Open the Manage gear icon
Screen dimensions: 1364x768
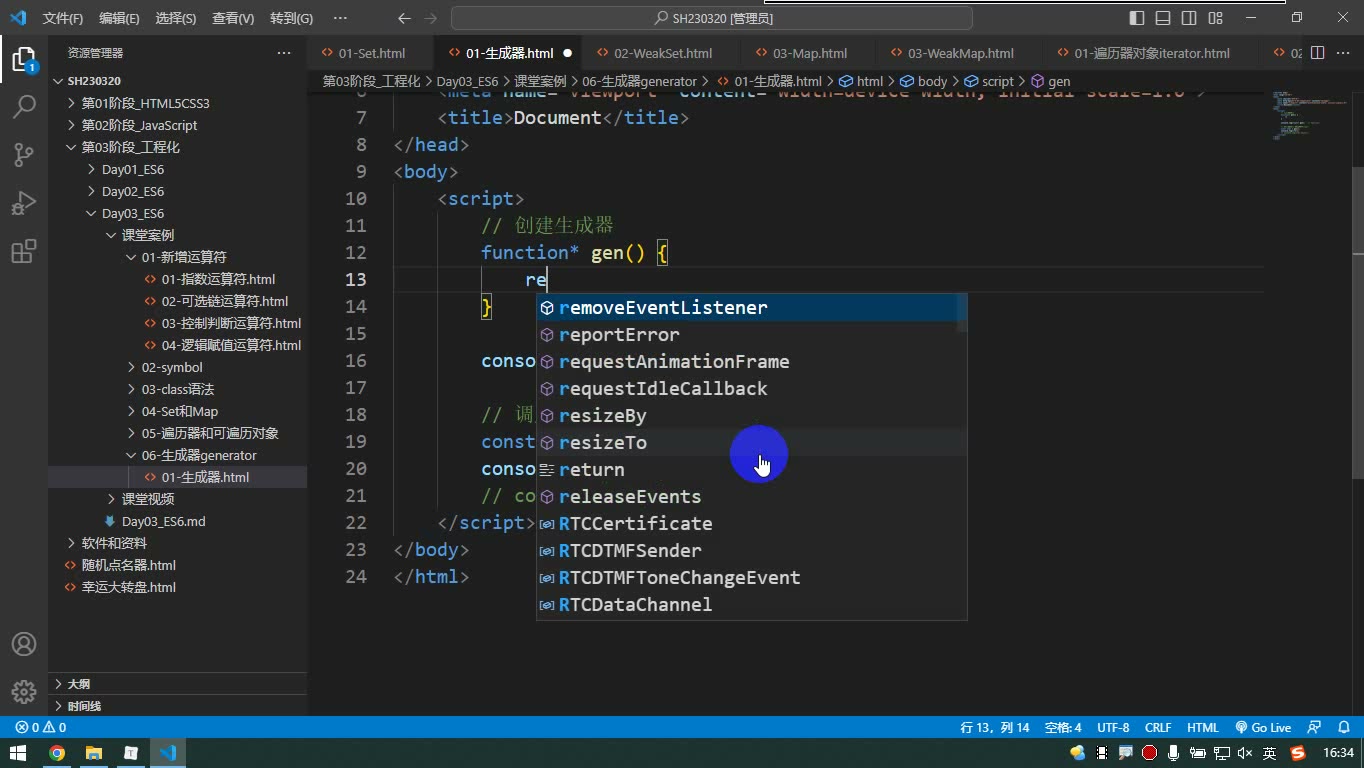pyautogui.click(x=23, y=691)
